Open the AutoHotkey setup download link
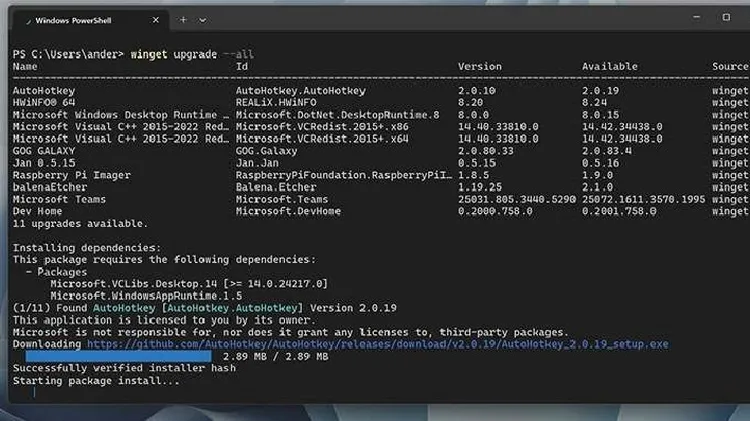The image size is (750, 421). [x=377, y=344]
